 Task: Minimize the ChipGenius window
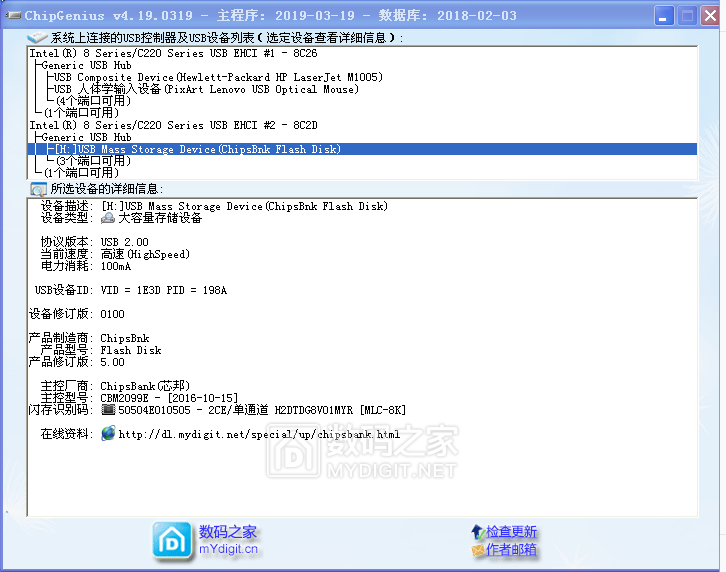(664, 15)
